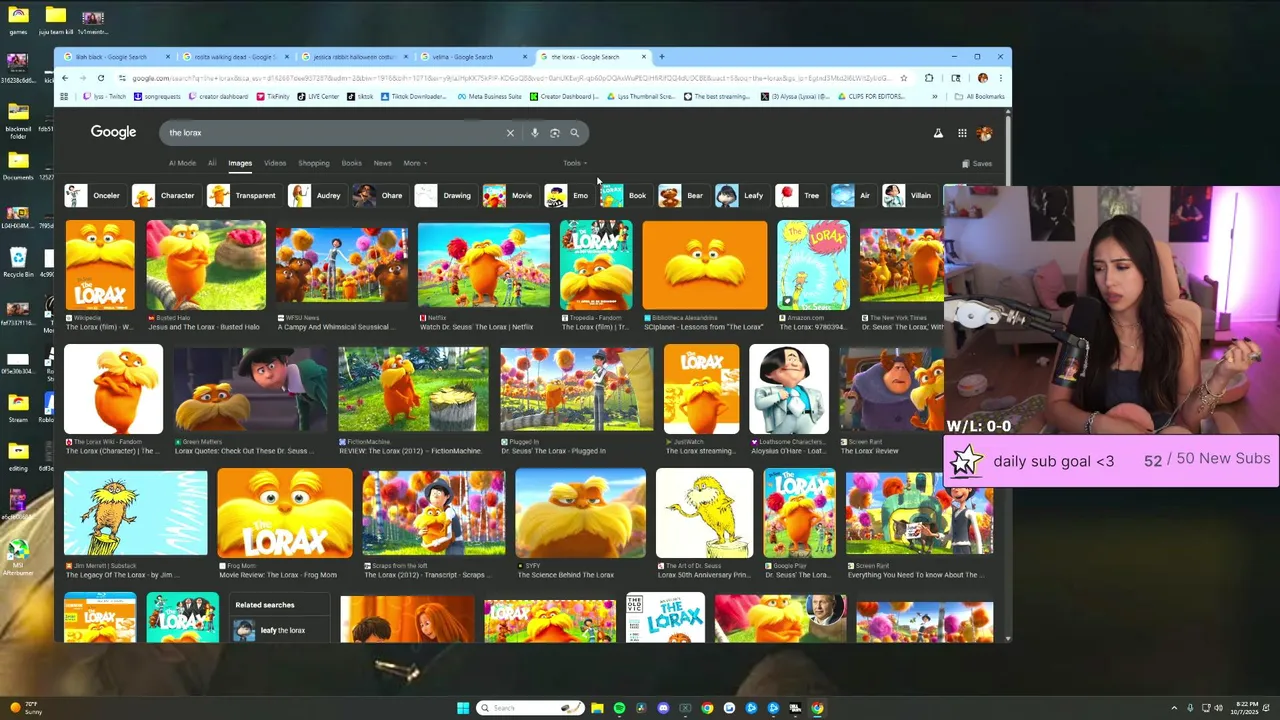
Task: Click the magnifier search submit icon
Action: [x=575, y=133]
